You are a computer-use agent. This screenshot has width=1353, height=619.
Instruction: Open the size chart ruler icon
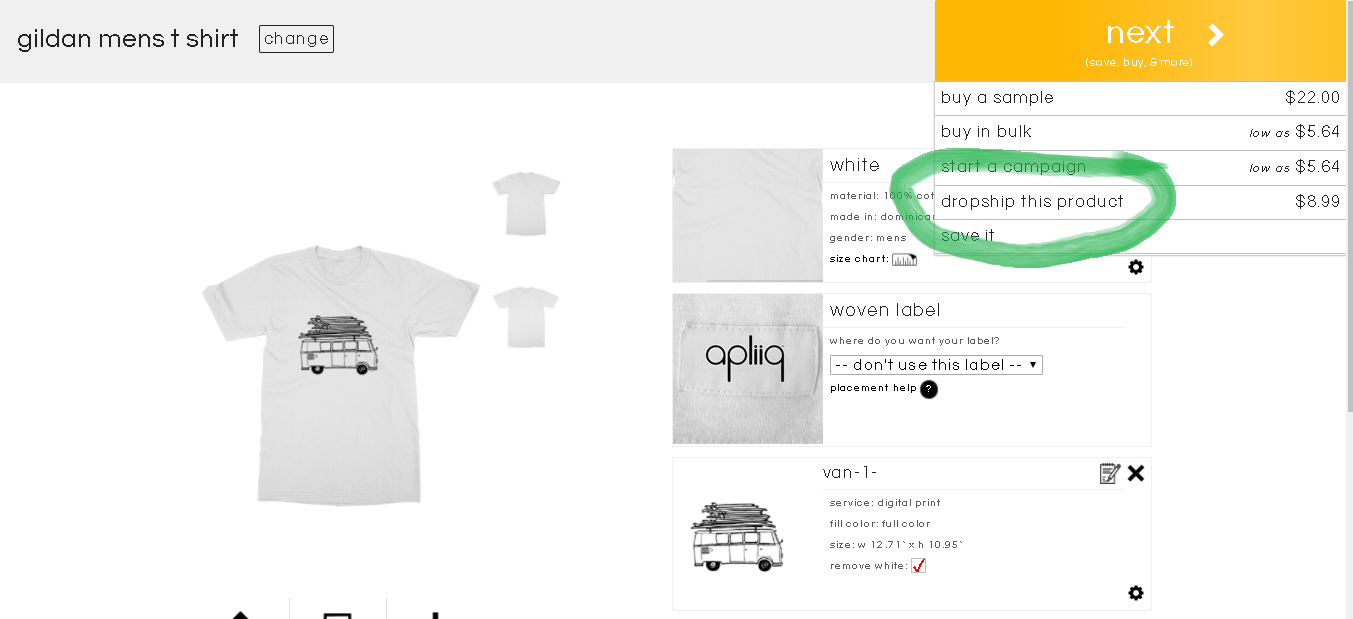(904, 260)
